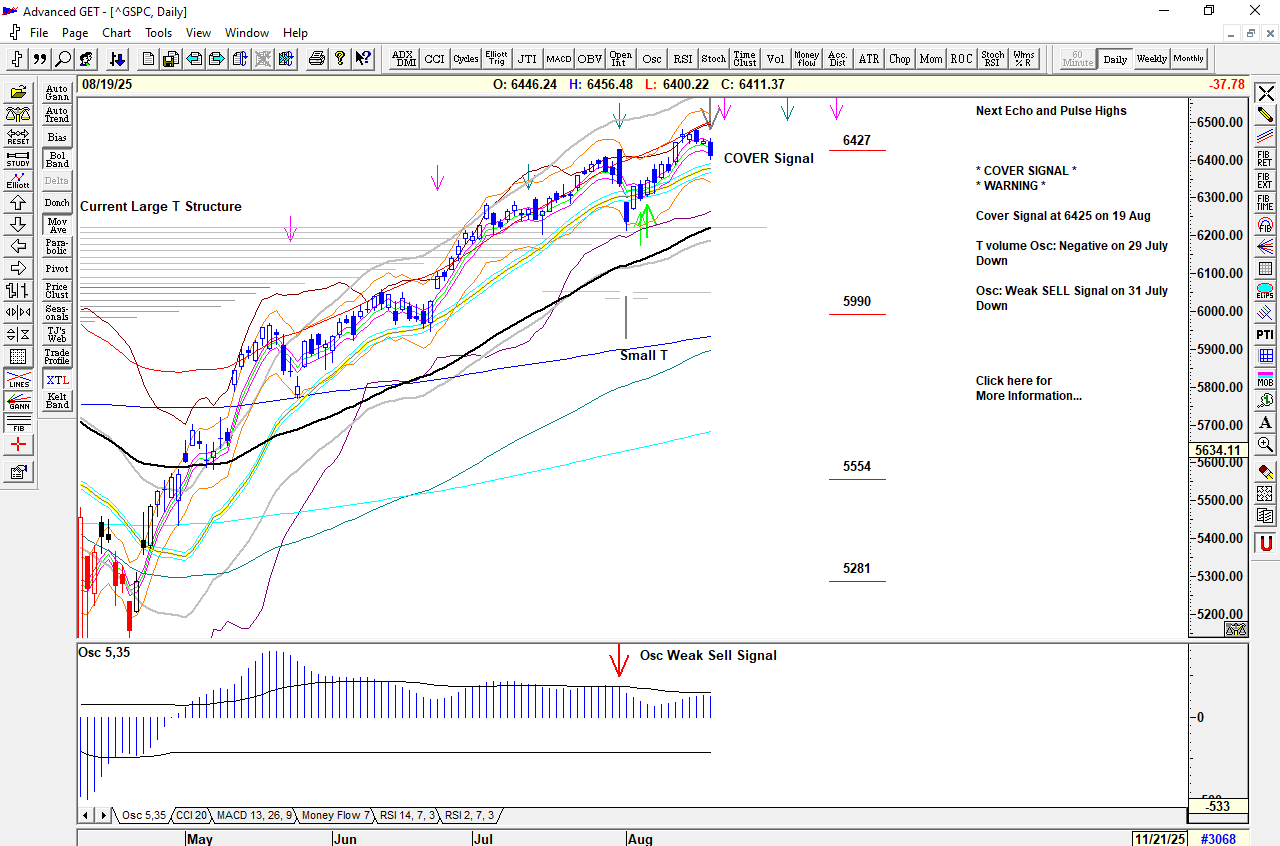Open the magnifying glass search tool
The image size is (1280, 846).
63,59
